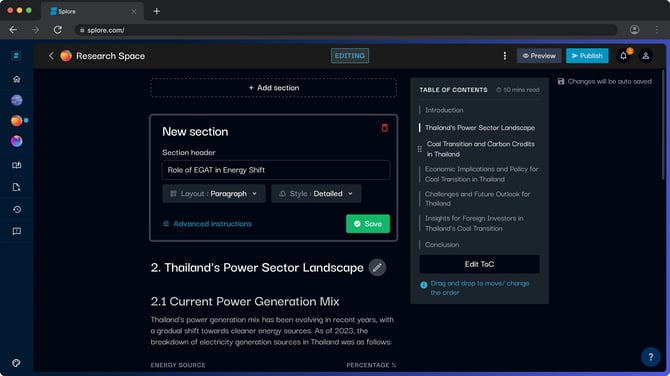Go to Thailand's Power Sector Landscape in ToC

coord(480,127)
